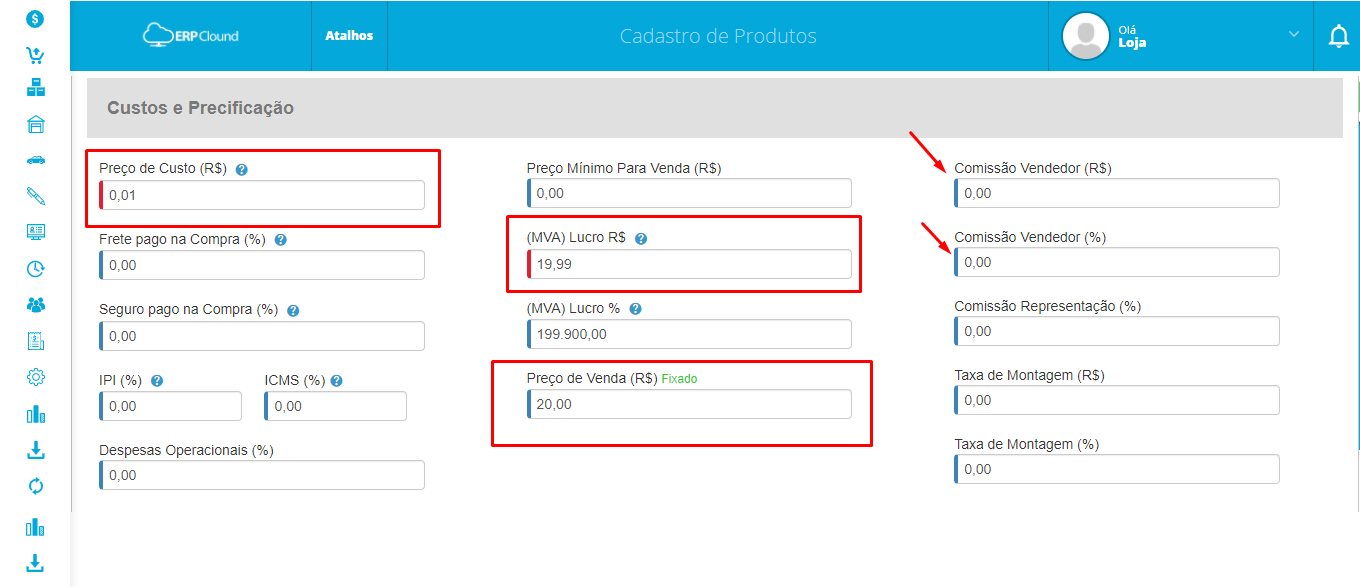Click the Olá Loja user name
Image resolution: width=1360 pixels, height=588 pixels.
(1132, 37)
